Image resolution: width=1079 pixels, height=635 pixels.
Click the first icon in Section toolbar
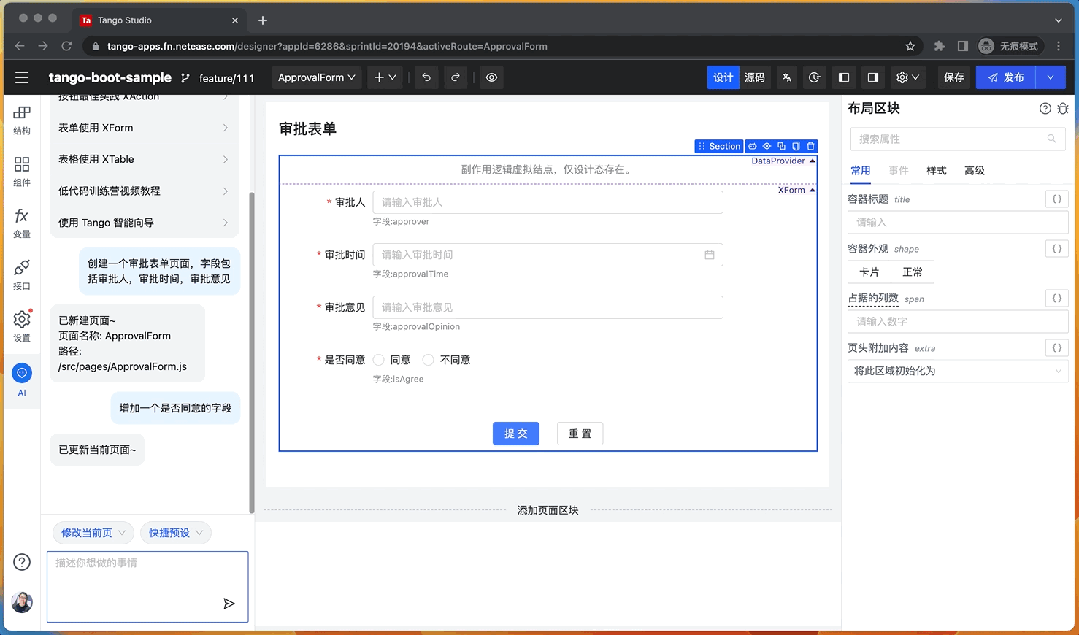click(752, 146)
